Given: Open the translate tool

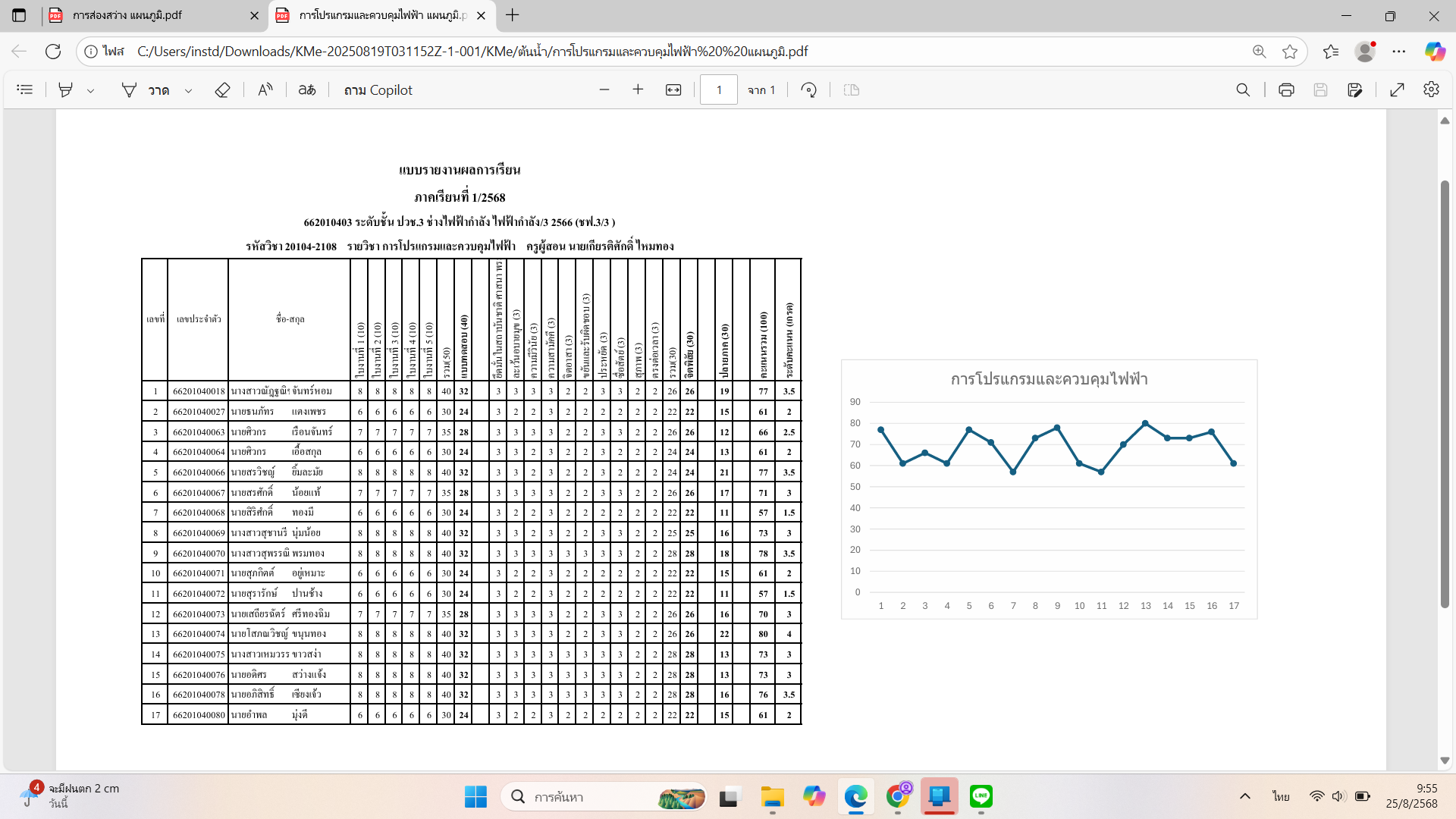Looking at the screenshot, I should [x=307, y=89].
